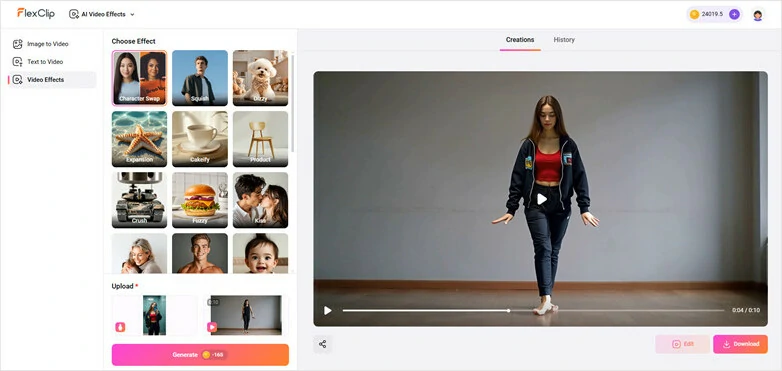Choose the hugging woman effect thumbnail
Screen dimensions: 782x371
pos(139,253)
